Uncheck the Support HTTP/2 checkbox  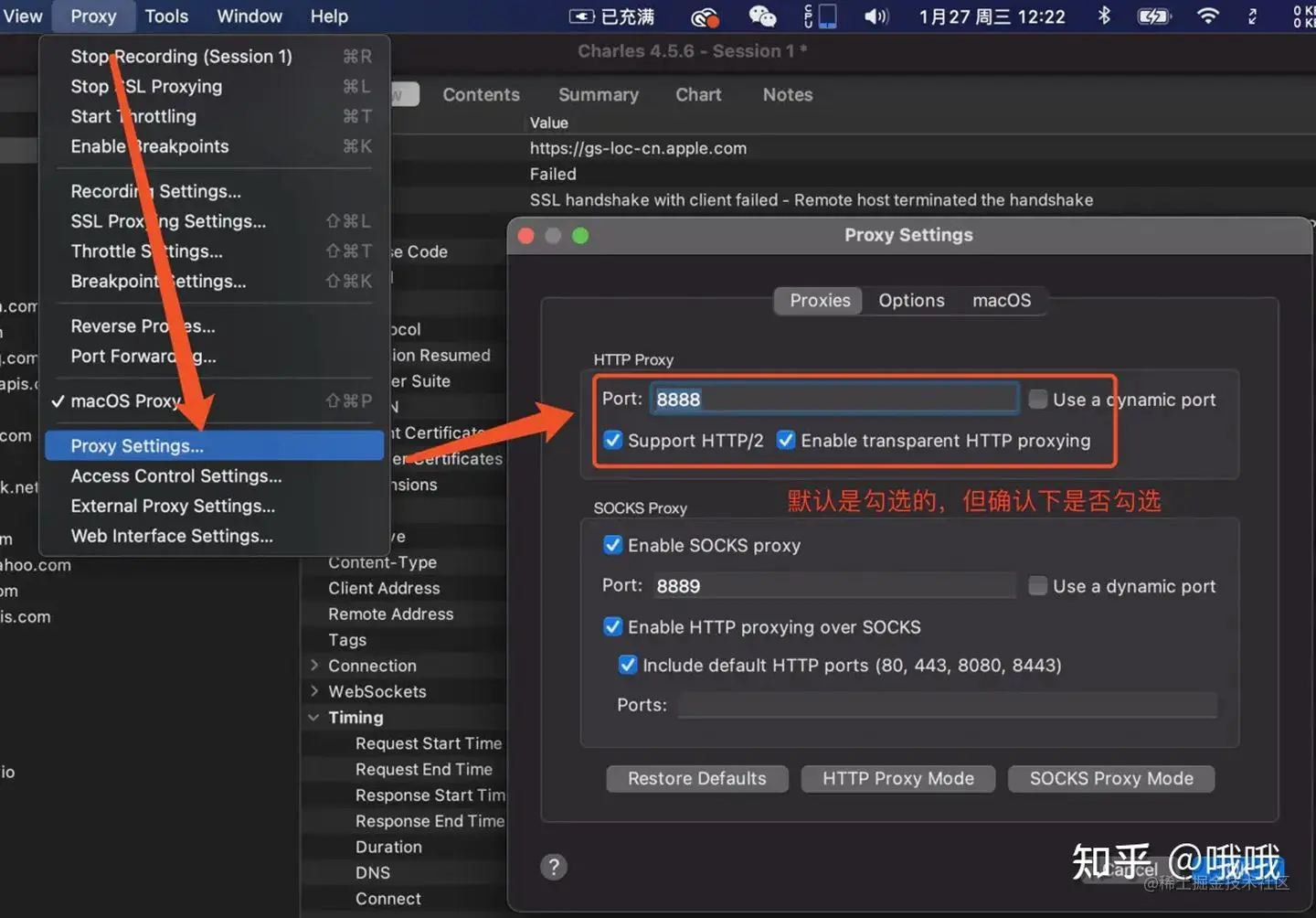click(612, 441)
